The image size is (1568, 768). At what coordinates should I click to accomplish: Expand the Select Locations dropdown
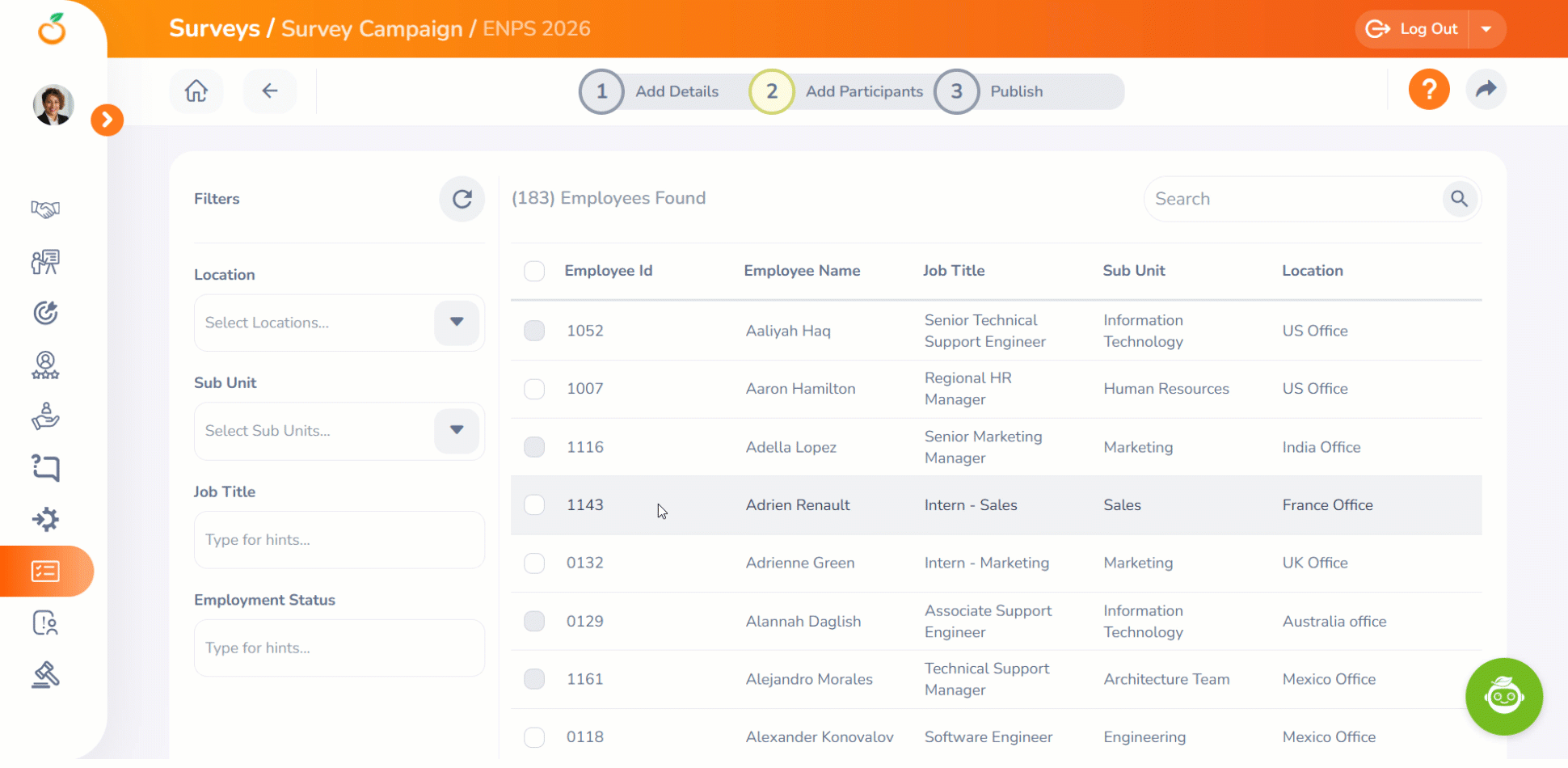(x=457, y=323)
